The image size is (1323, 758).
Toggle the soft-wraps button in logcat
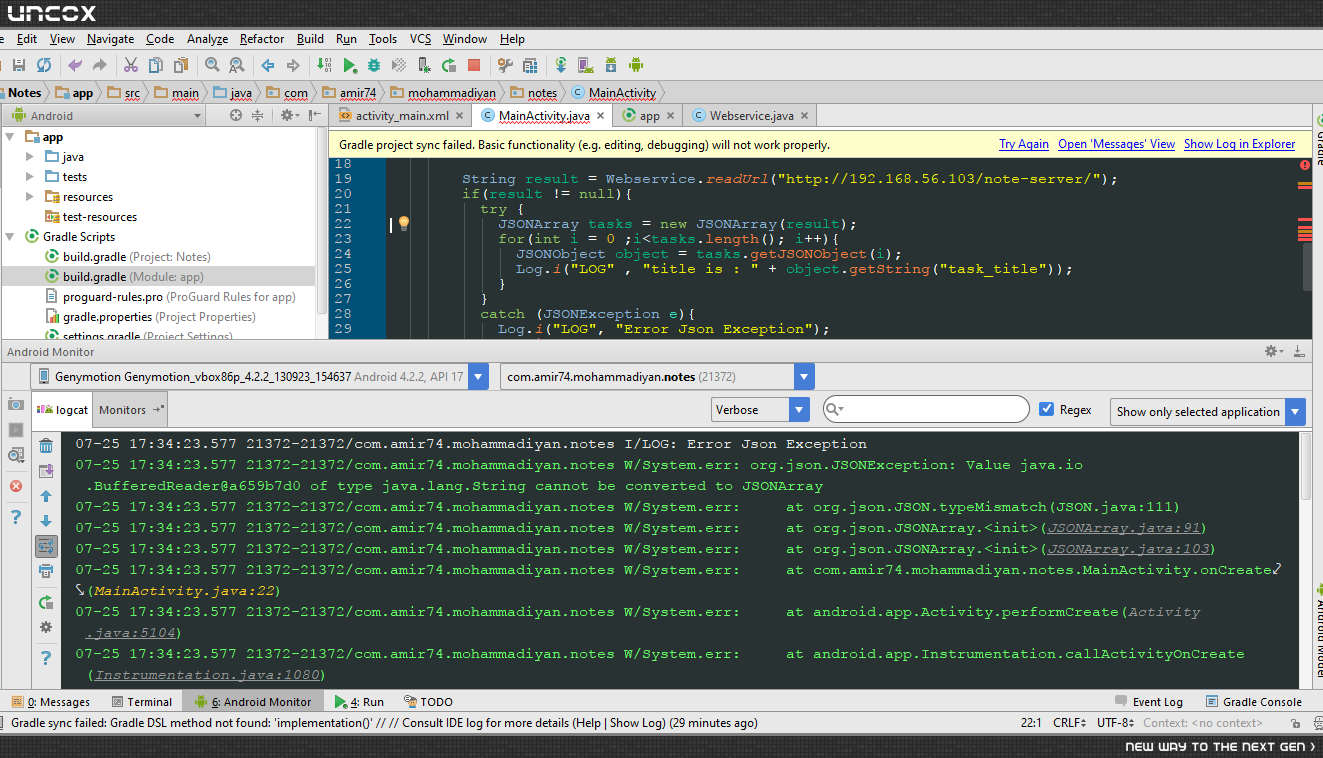point(46,546)
